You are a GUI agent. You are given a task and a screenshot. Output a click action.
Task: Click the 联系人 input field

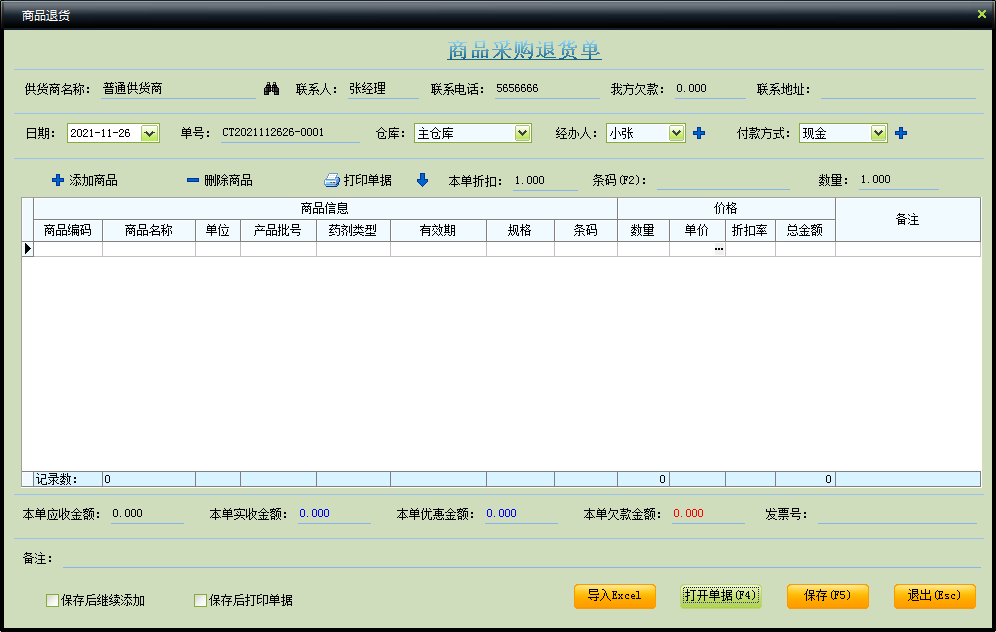tap(383, 89)
